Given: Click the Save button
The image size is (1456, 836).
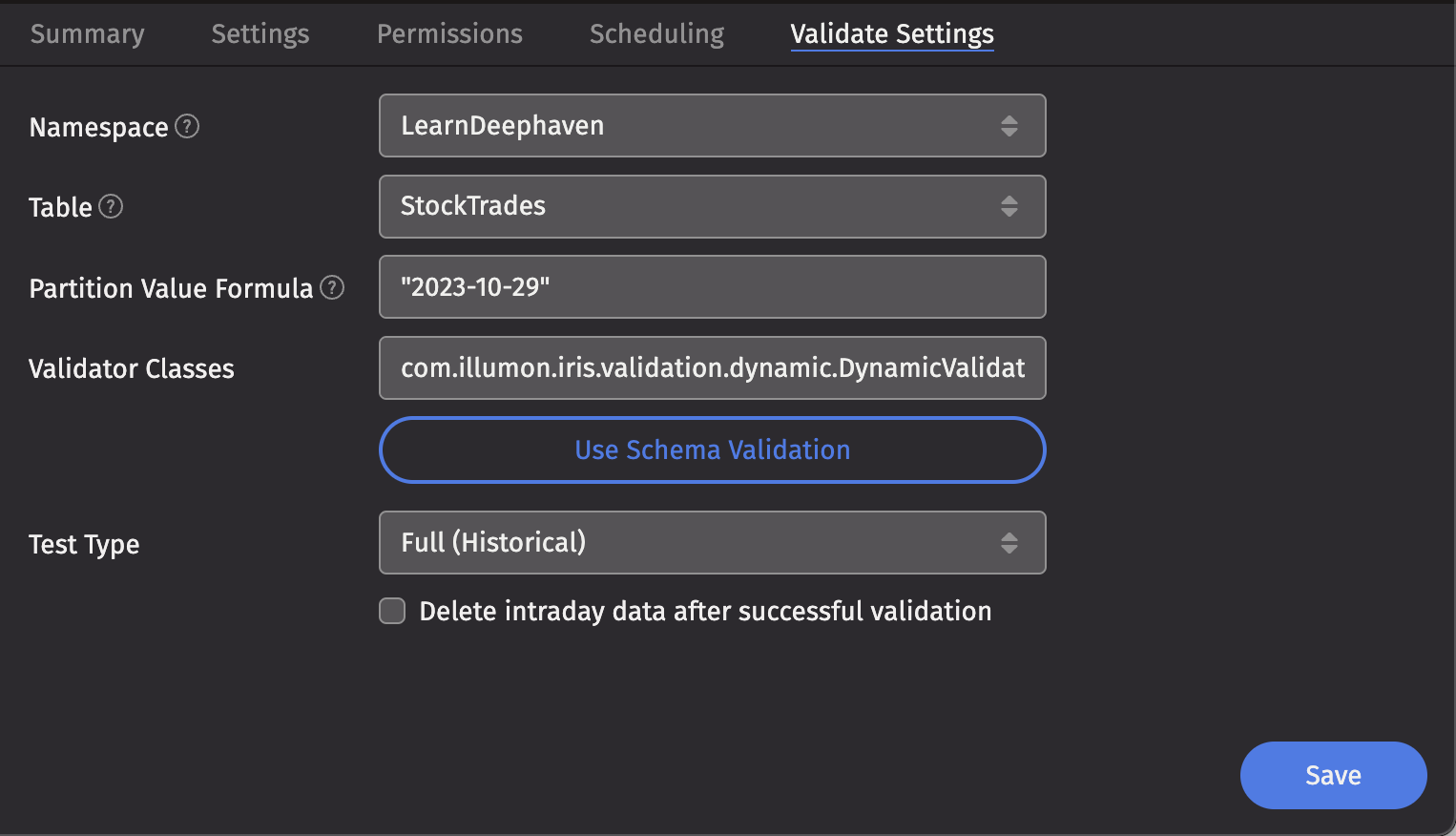Looking at the screenshot, I should point(1334,775).
